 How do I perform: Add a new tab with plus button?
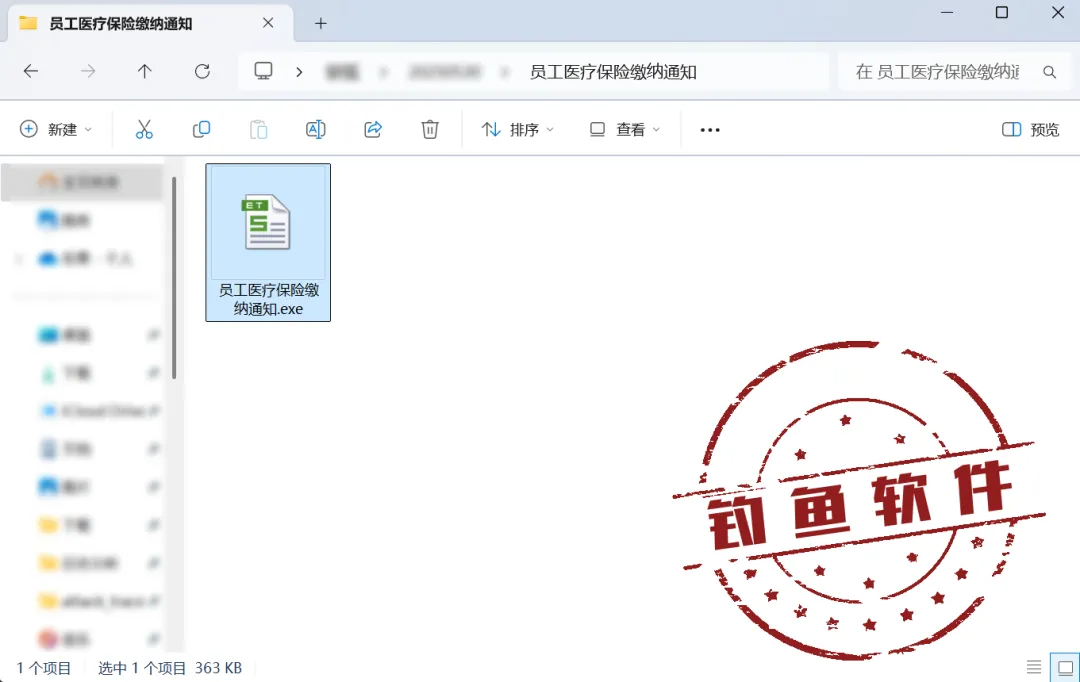(320, 23)
